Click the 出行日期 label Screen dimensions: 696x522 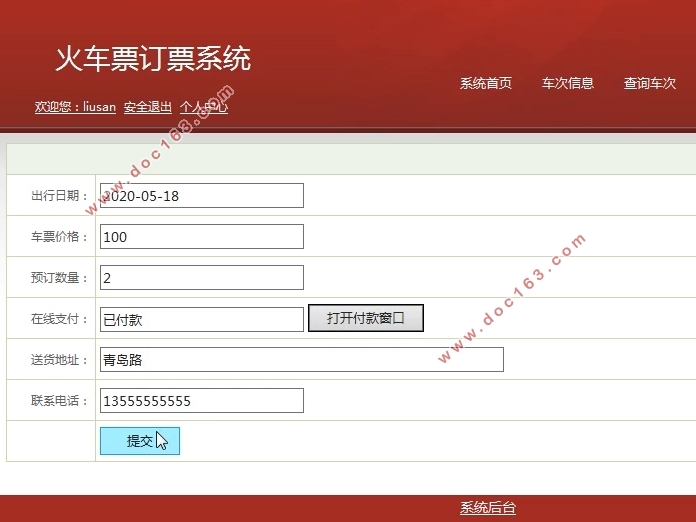coord(59,196)
